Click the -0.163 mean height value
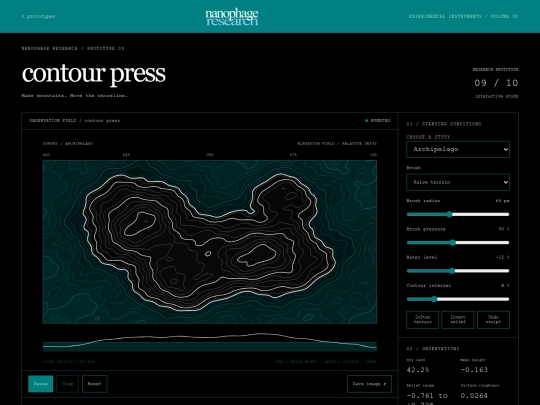The image size is (540, 405). point(474,370)
